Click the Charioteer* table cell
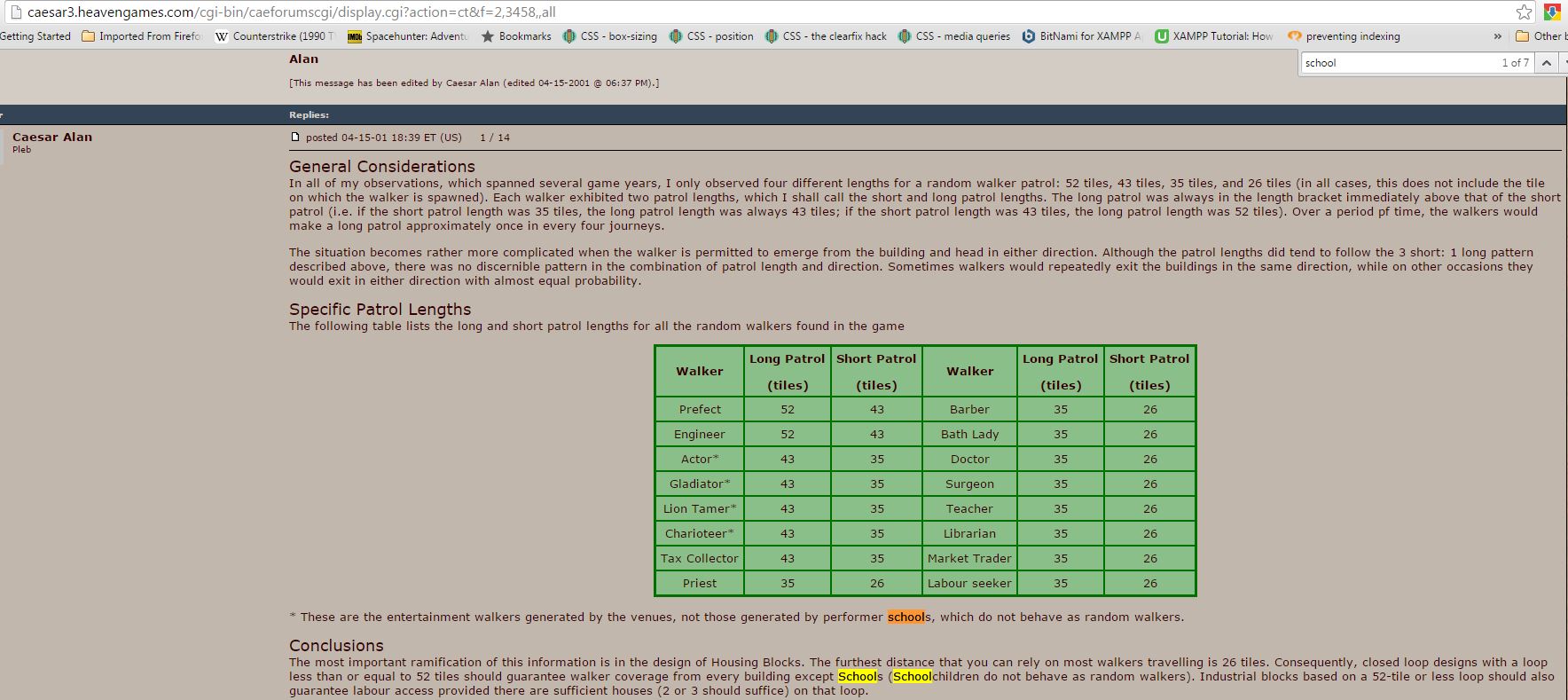Image resolution: width=1568 pixels, height=700 pixels. [700, 533]
